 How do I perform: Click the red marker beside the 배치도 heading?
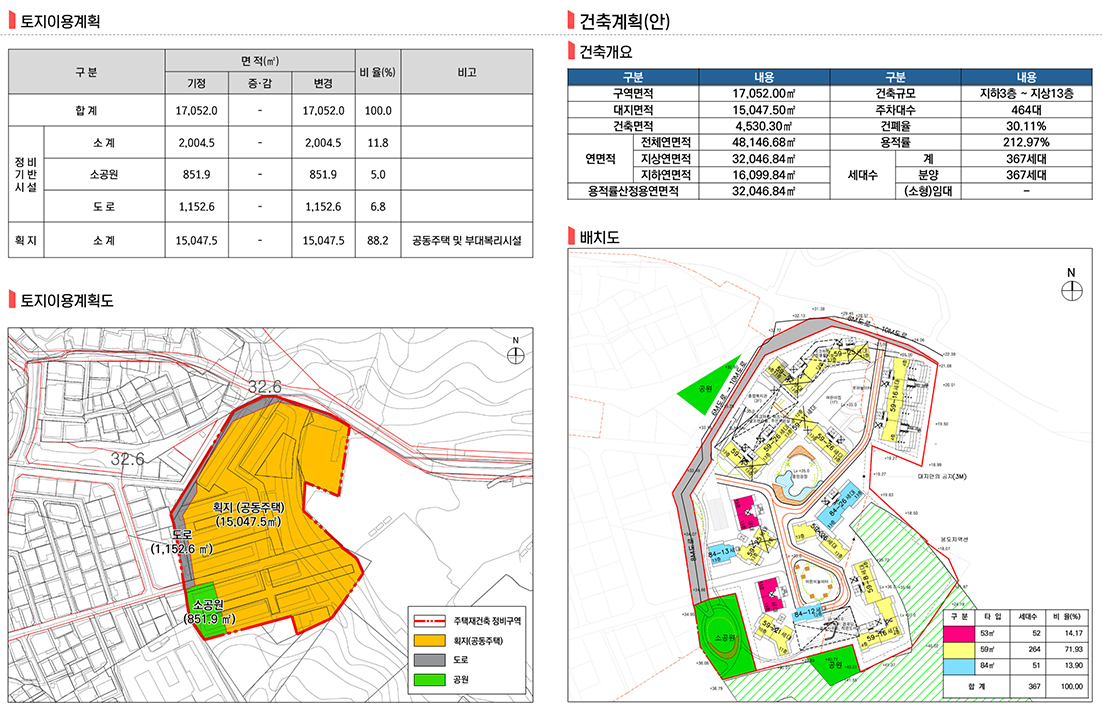point(571,238)
